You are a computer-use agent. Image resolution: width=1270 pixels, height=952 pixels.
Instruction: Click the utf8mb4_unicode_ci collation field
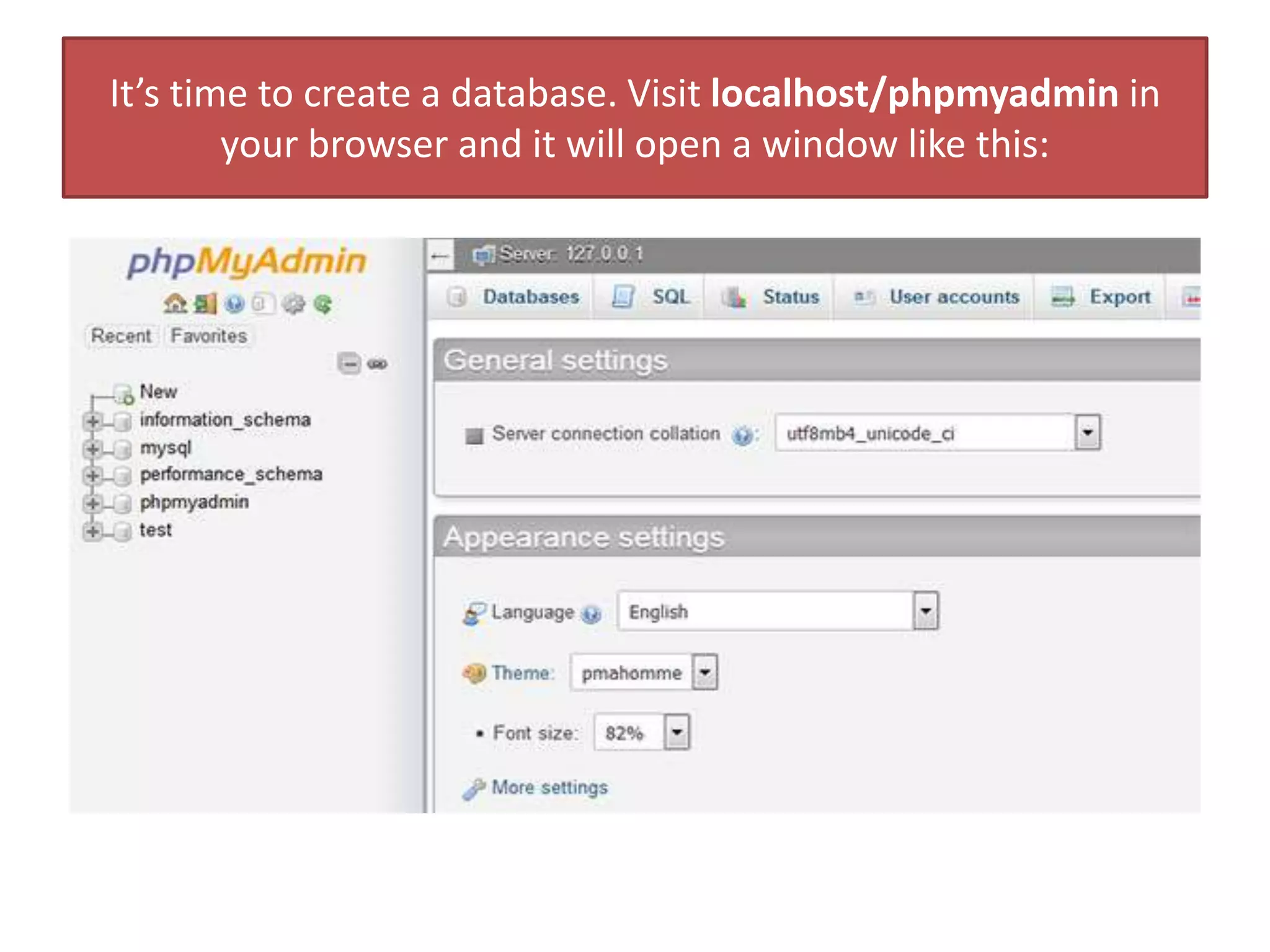938,432
